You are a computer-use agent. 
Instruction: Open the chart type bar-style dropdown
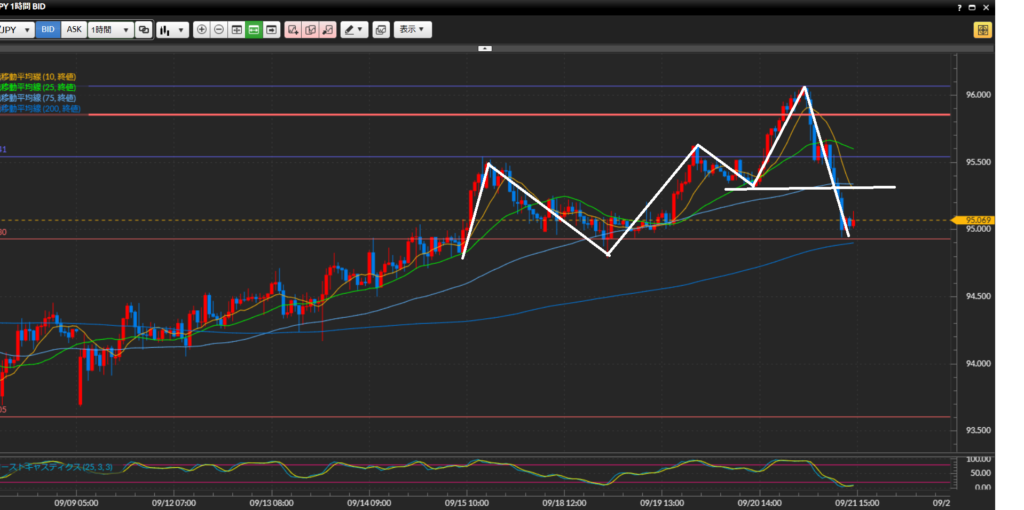tap(174, 30)
